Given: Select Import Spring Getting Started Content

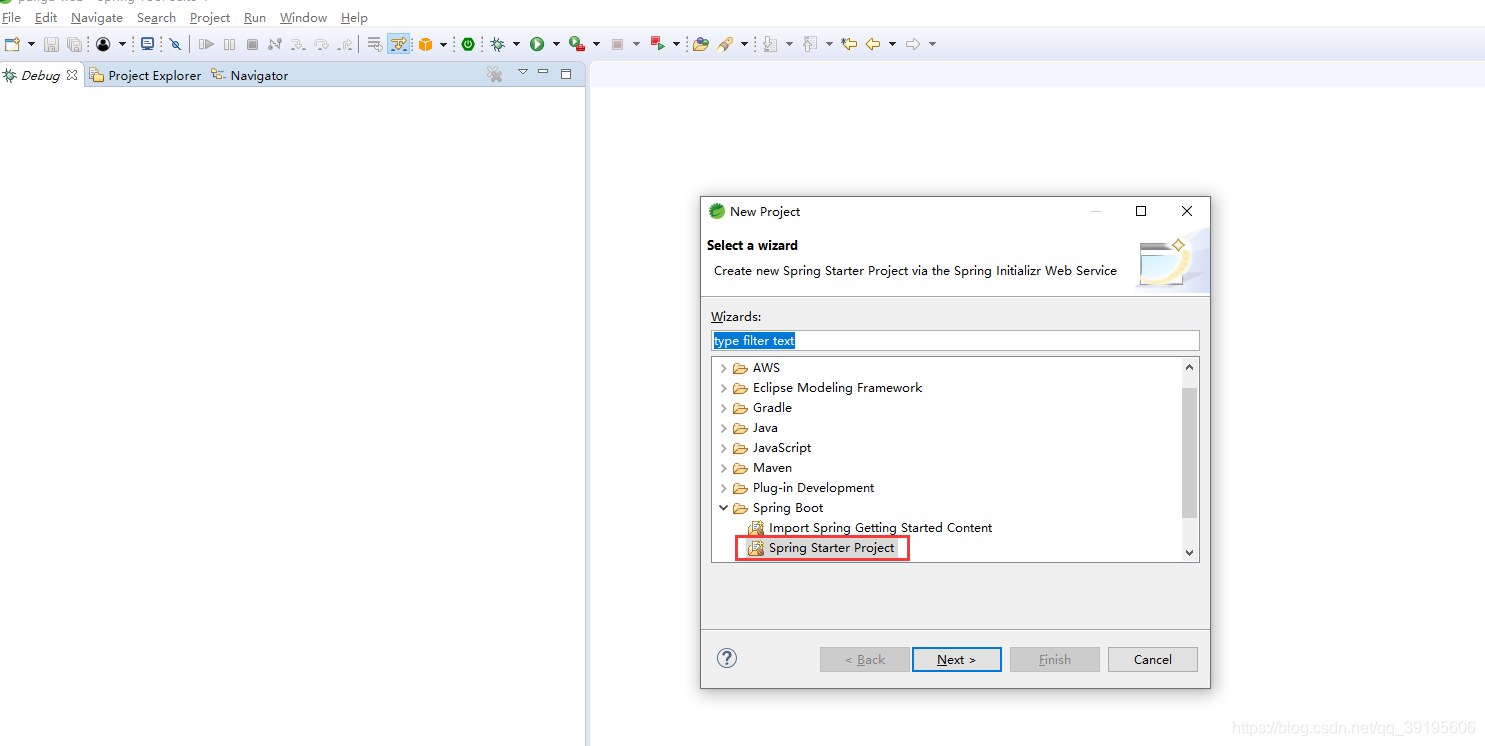Looking at the screenshot, I should 870,528.
